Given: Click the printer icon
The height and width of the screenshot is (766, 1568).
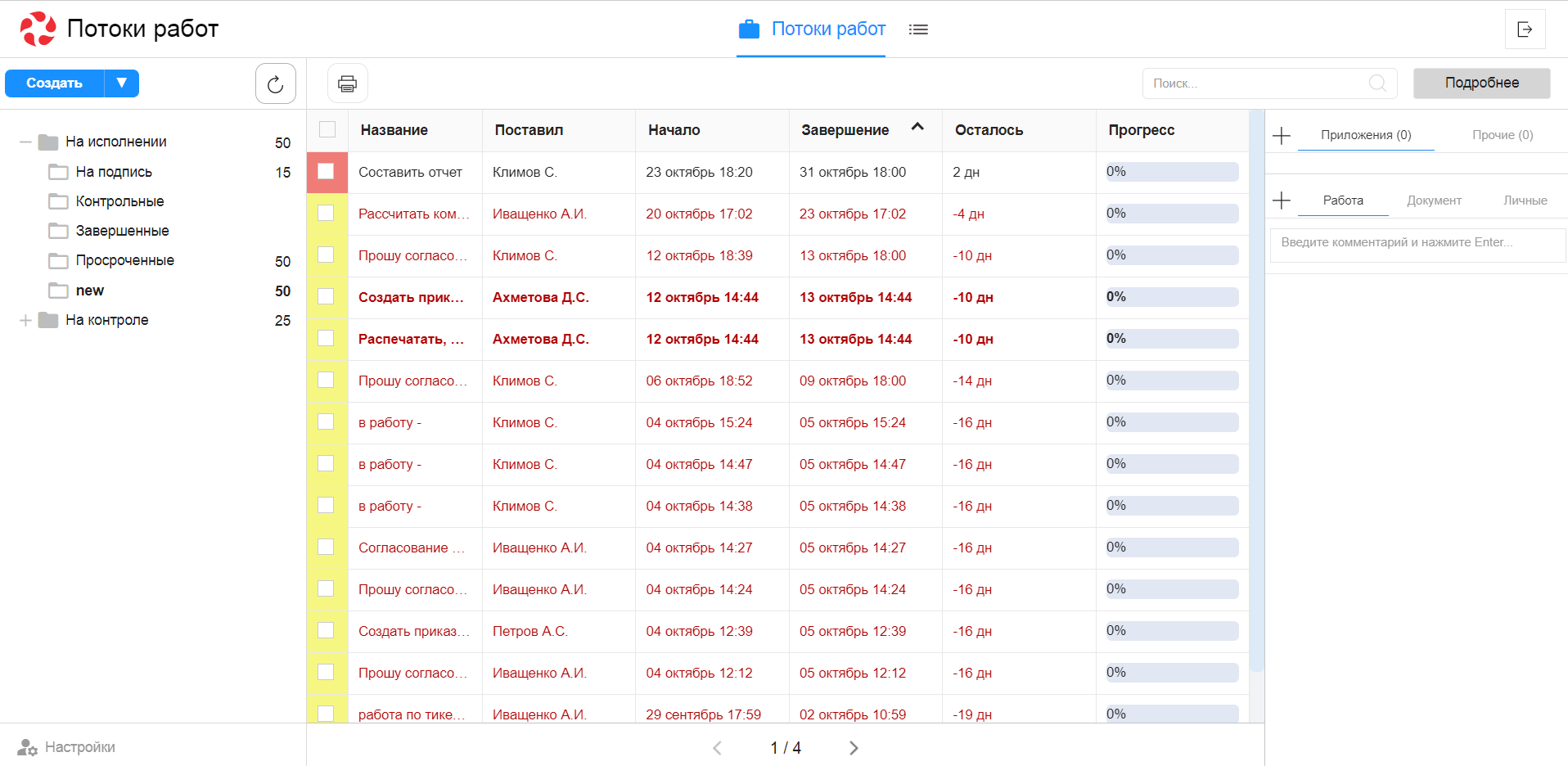Looking at the screenshot, I should coord(348,83).
